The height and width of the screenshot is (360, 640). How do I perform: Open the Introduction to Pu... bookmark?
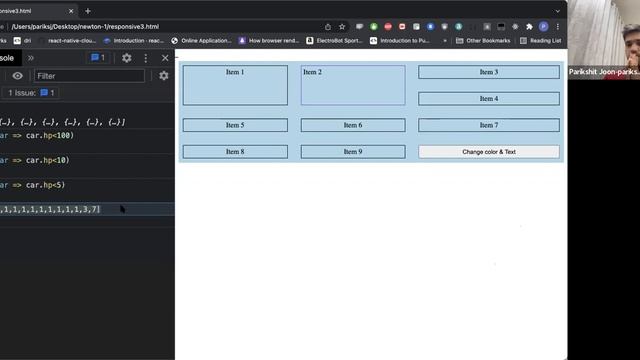pos(400,40)
